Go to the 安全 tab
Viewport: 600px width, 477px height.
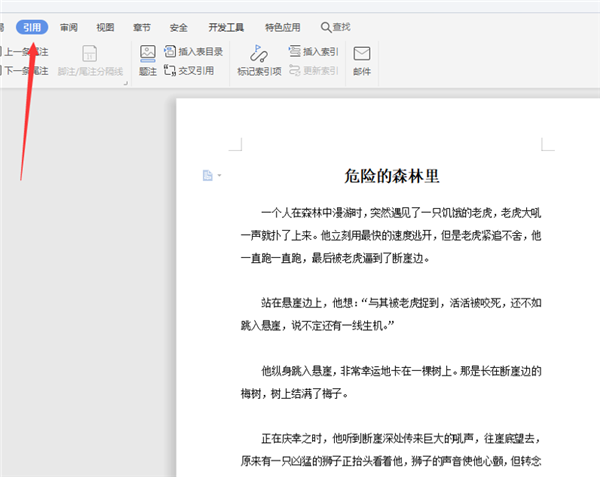point(179,27)
